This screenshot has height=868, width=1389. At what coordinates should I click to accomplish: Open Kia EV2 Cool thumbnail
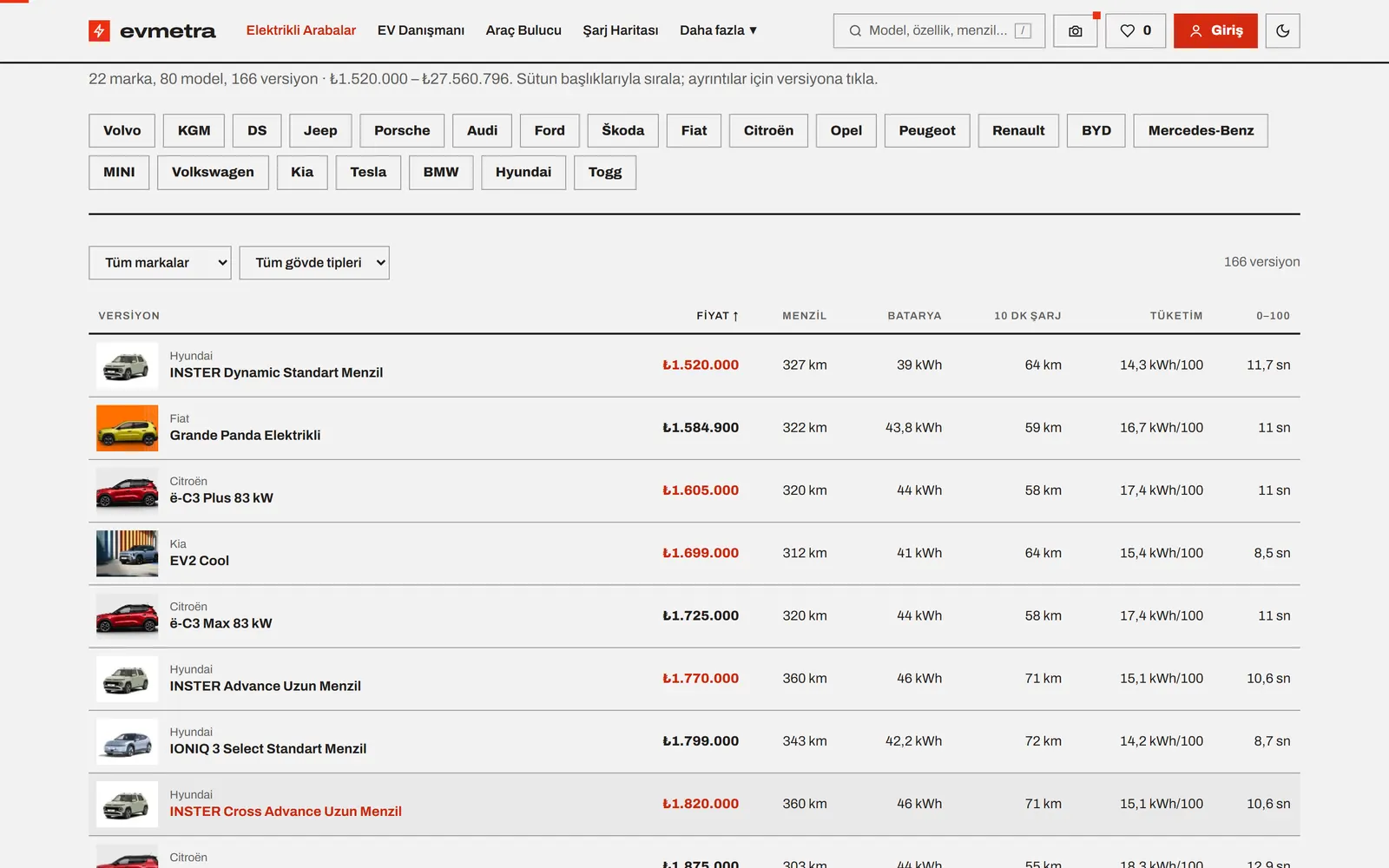click(x=127, y=554)
